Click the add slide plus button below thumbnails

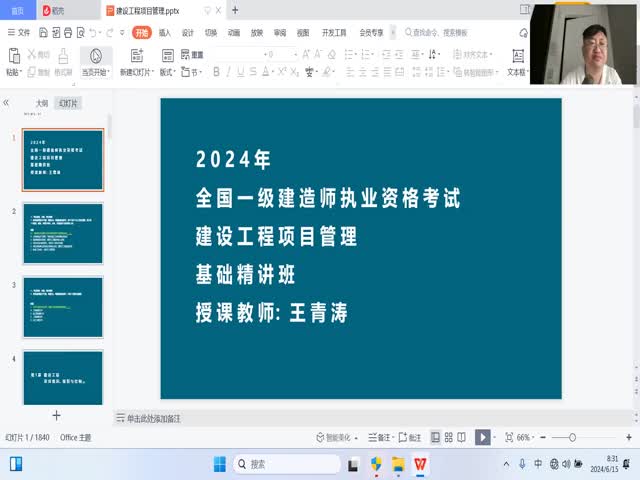pos(56,416)
